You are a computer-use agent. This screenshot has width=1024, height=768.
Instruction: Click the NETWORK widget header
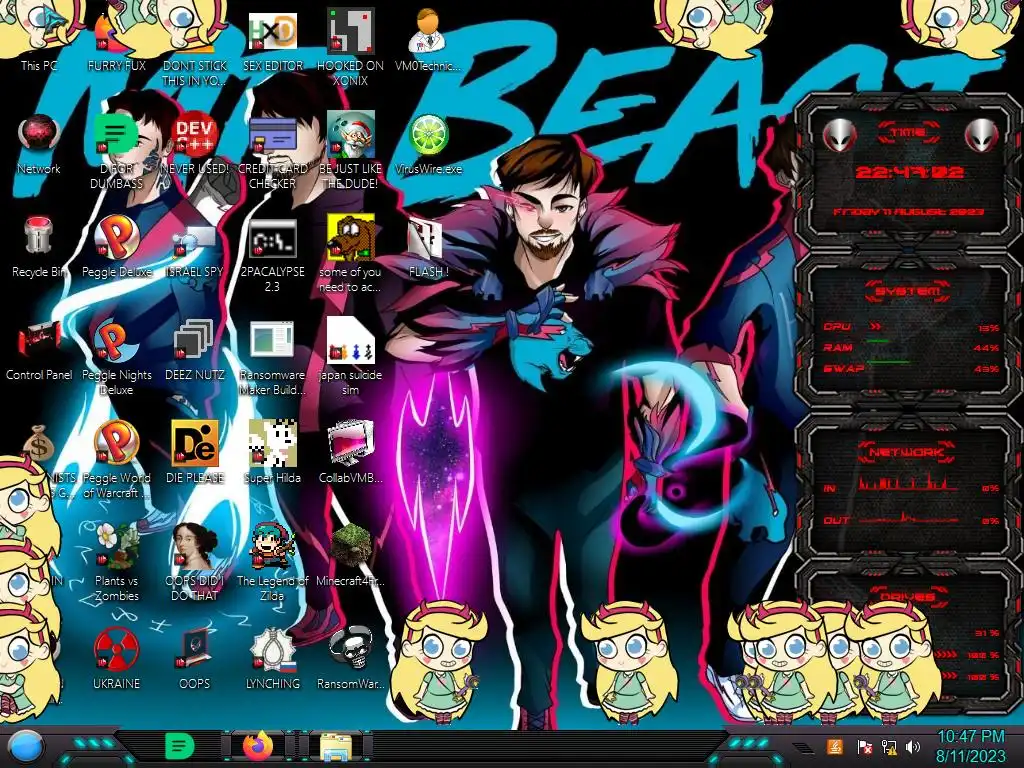point(906,452)
